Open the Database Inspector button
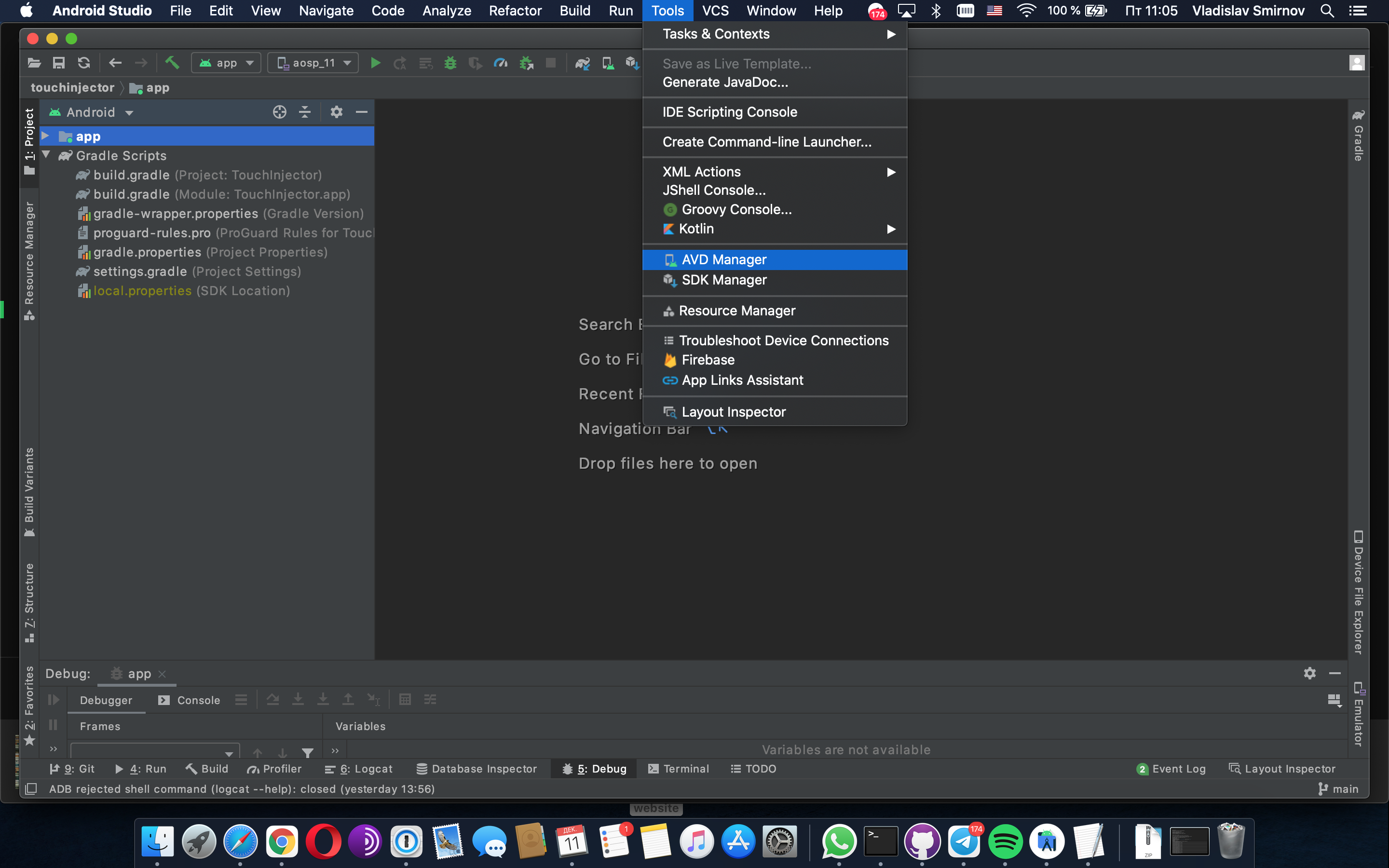 (477, 769)
